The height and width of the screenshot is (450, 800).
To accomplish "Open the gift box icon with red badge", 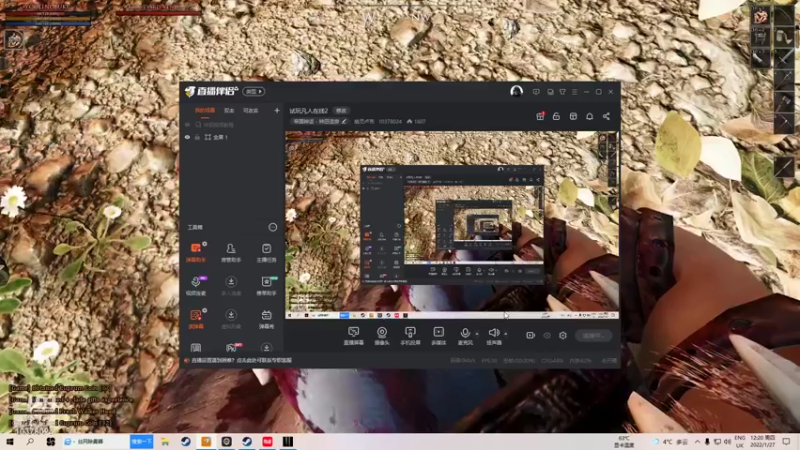I will click(x=540, y=116).
